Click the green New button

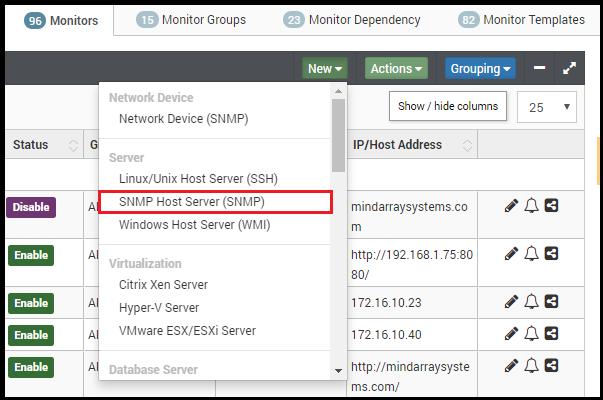click(325, 68)
